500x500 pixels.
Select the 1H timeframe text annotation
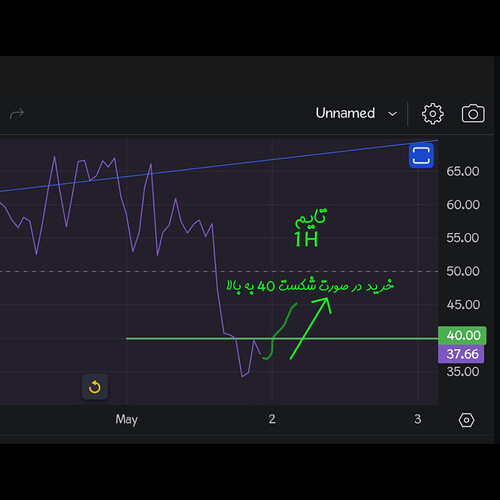click(306, 239)
